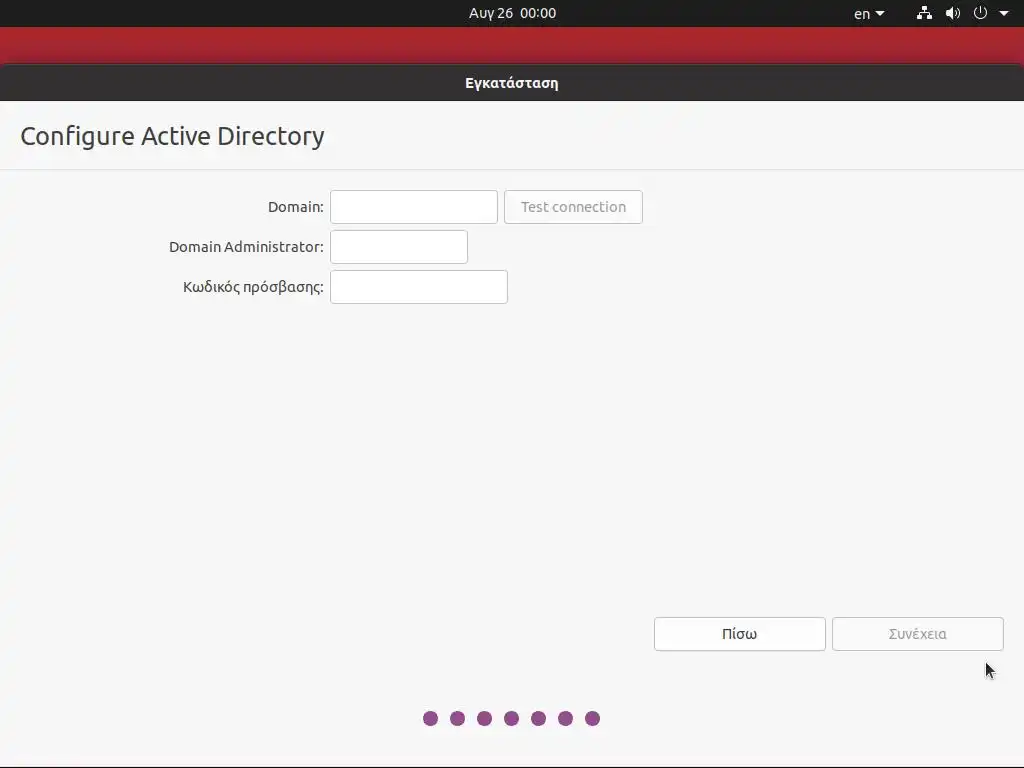The height and width of the screenshot is (768, 1024).
Task: Open the clock showing Αυγ 26 00:00
Action: 513,13
